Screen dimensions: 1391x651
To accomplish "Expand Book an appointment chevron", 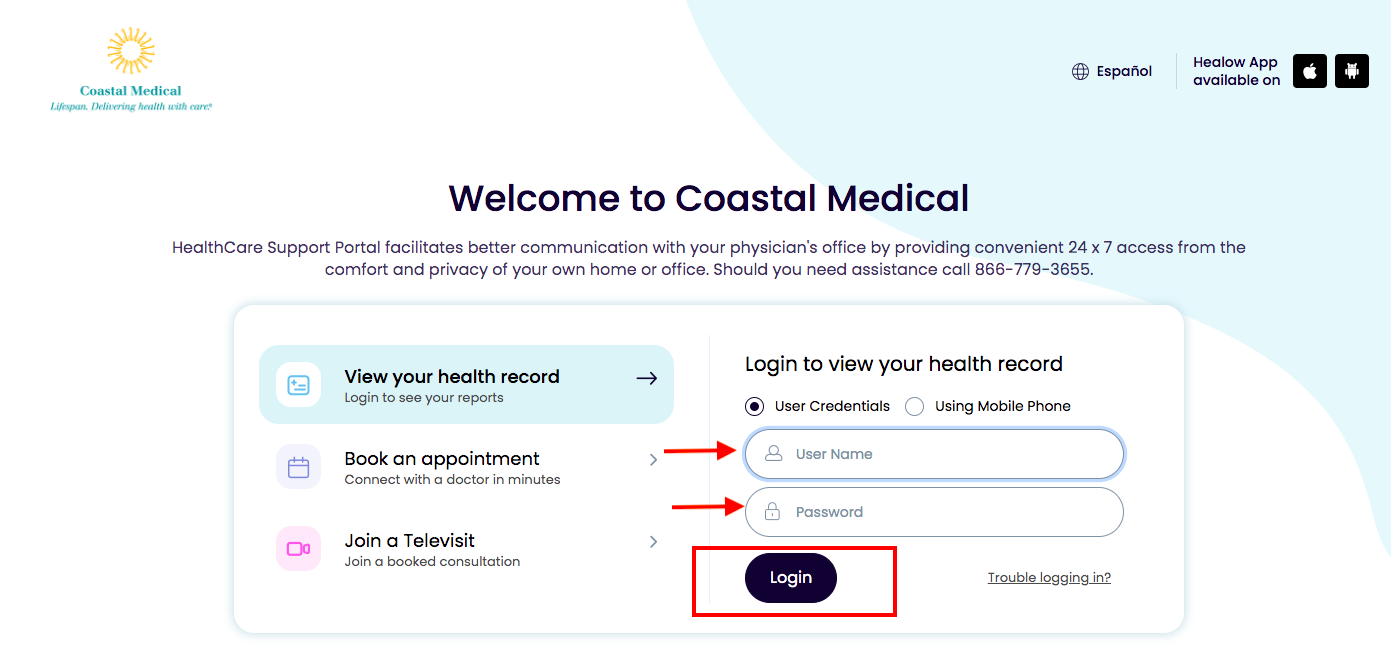I will [653, 460].
